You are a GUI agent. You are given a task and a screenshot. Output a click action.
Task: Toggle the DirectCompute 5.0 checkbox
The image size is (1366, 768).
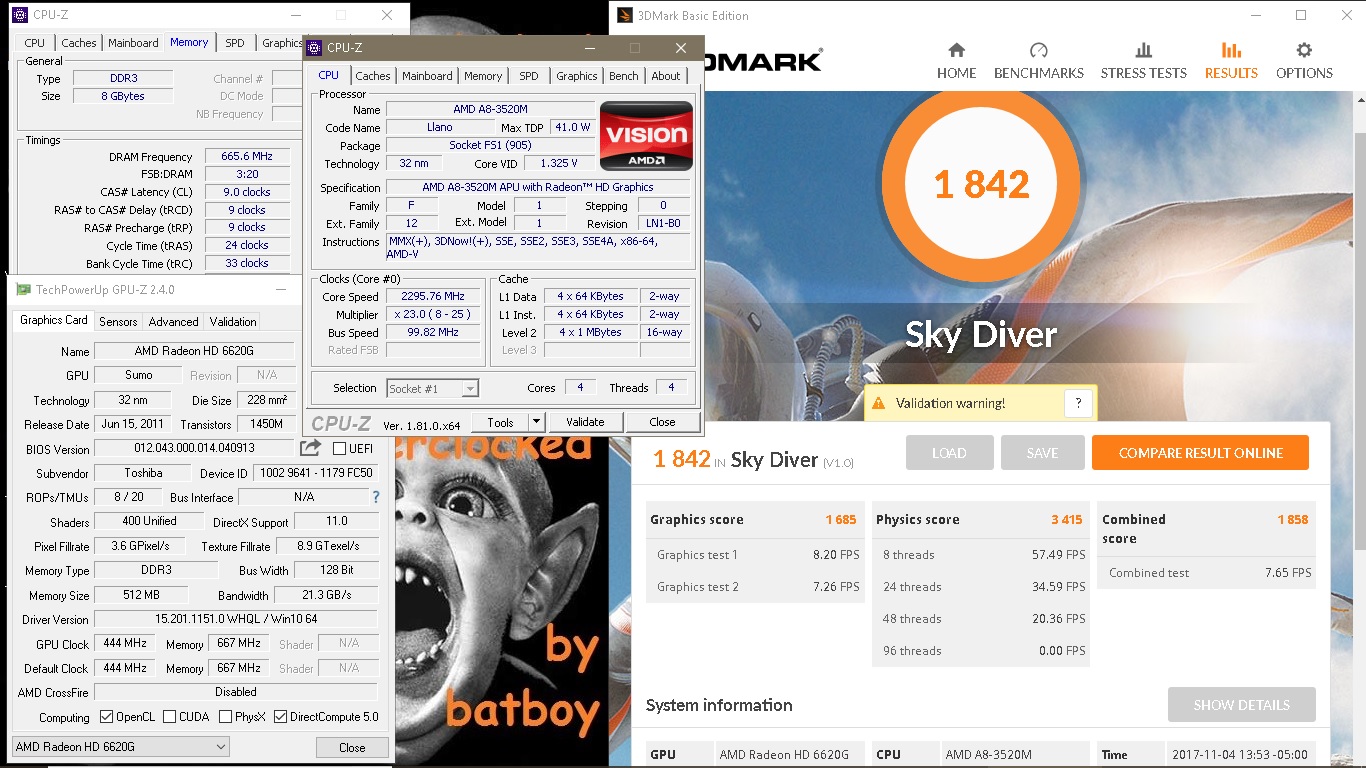(280, 717)
